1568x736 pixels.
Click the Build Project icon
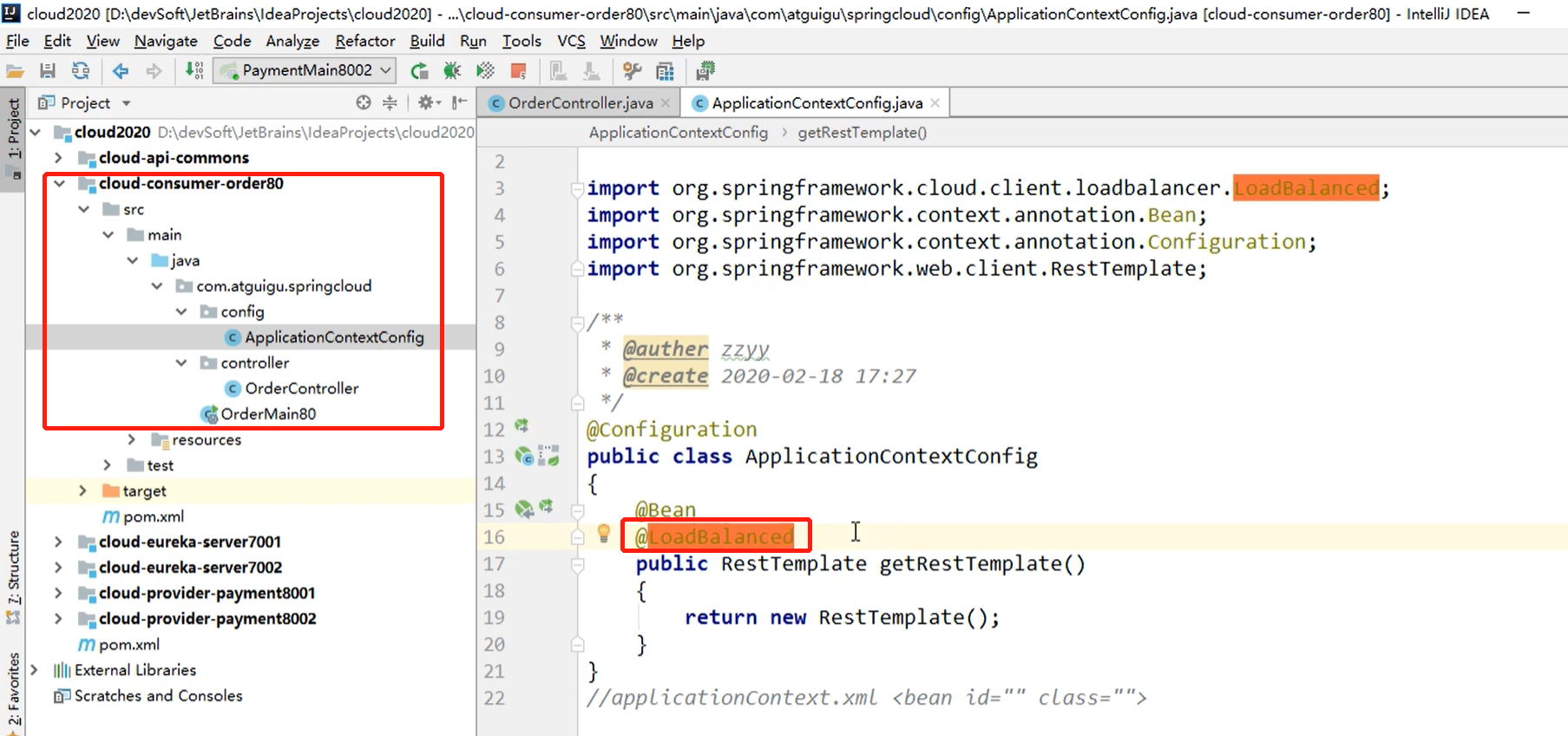[x=194, y=70]
